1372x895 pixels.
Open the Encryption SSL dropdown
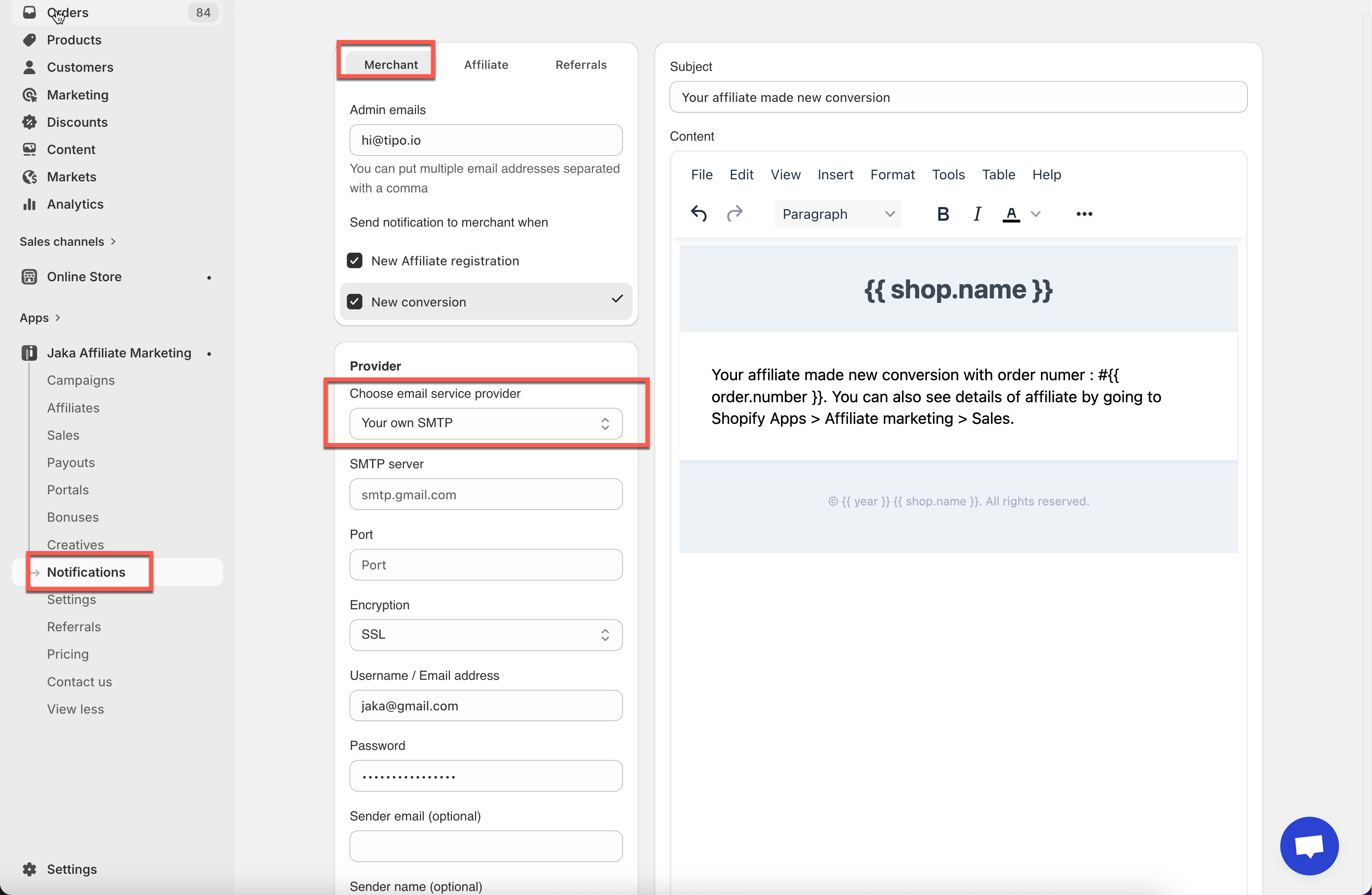pos(485,635)
